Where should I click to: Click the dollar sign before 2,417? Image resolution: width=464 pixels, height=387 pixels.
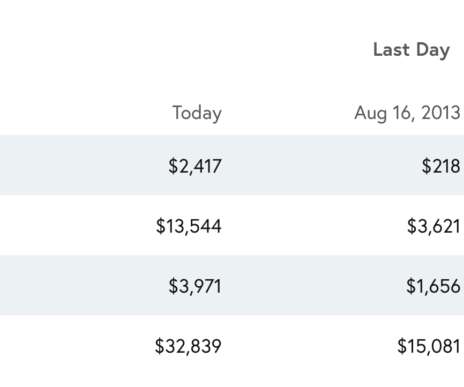click(173, 166)
